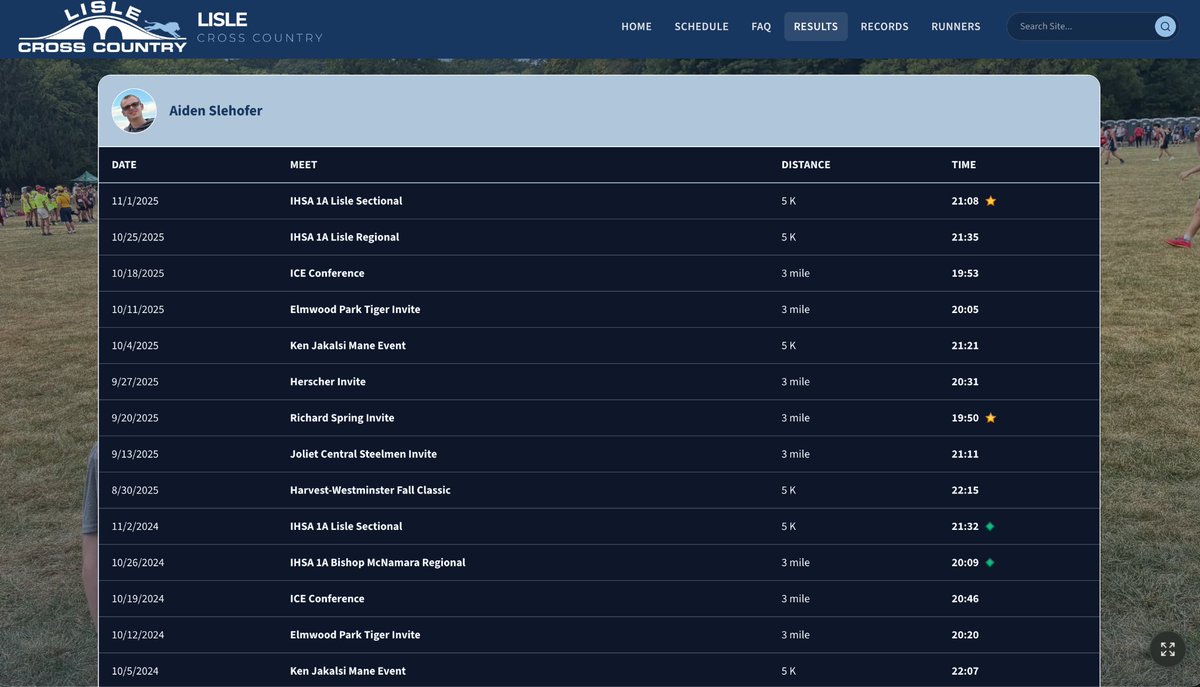Screen dimensions: 1200x687
Task: Open Elmwood Park Tiger Invite 10/11/2025
Action: (x=355, y=309)
